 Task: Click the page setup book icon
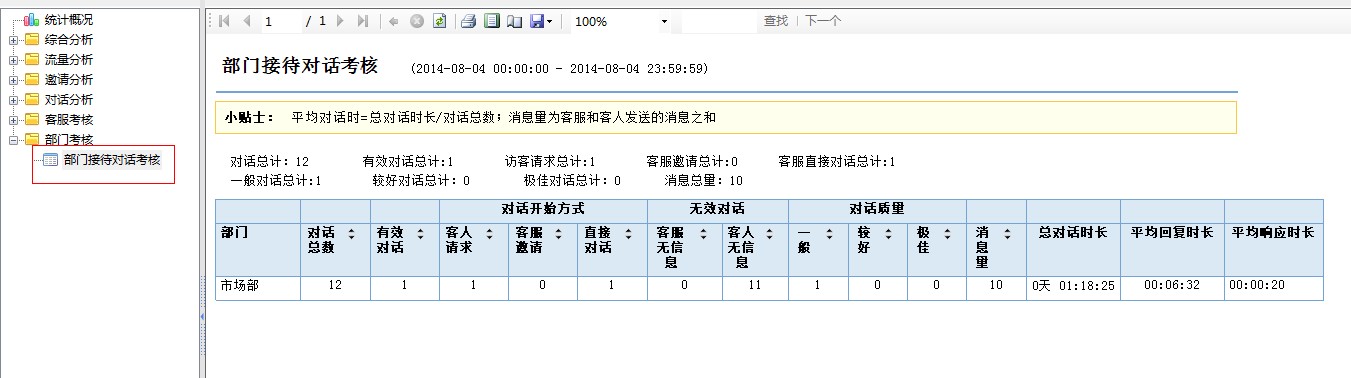pyautogui.click(x=514, y=21)
